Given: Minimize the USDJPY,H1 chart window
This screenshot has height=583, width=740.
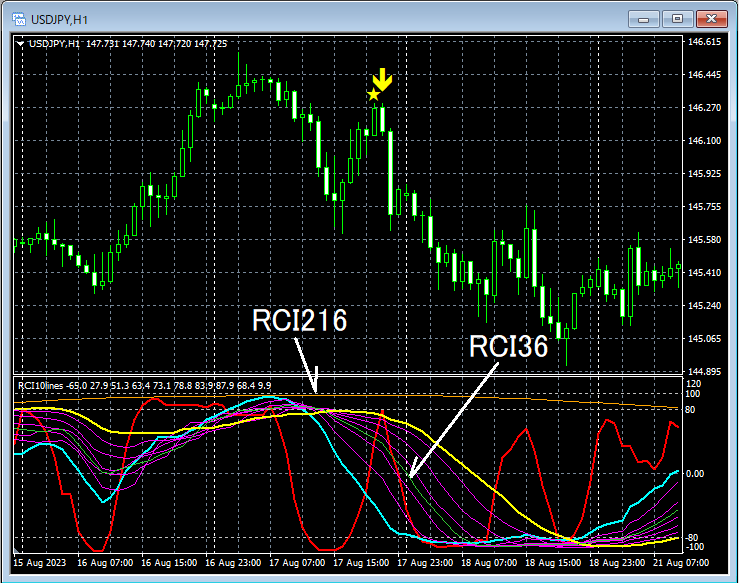Looking at the screenshot, I should 643,19.
